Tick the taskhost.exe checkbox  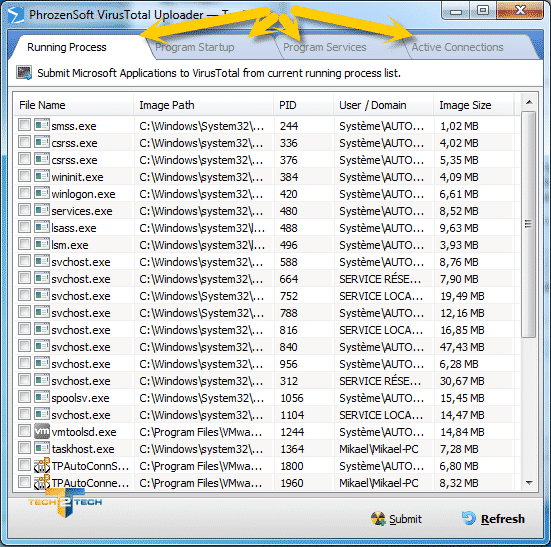pyautogui.click(x=24, y=447)
